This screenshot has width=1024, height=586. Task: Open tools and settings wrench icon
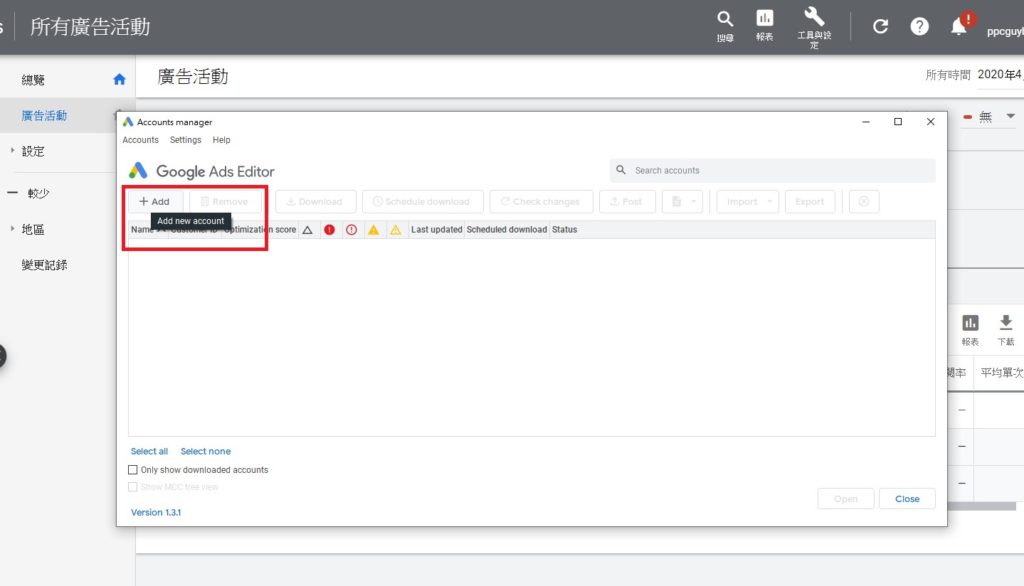tap(814, 17)
